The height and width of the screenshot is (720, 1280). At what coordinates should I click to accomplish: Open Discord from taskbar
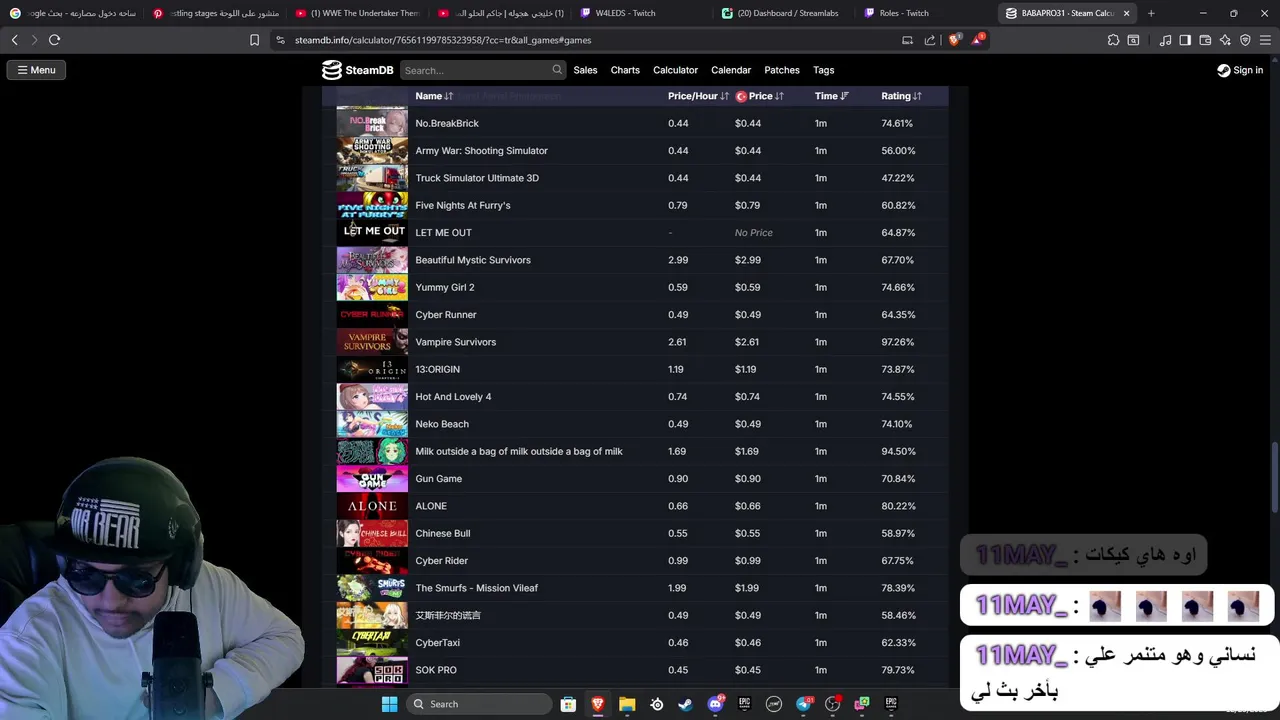coord(715,704)
